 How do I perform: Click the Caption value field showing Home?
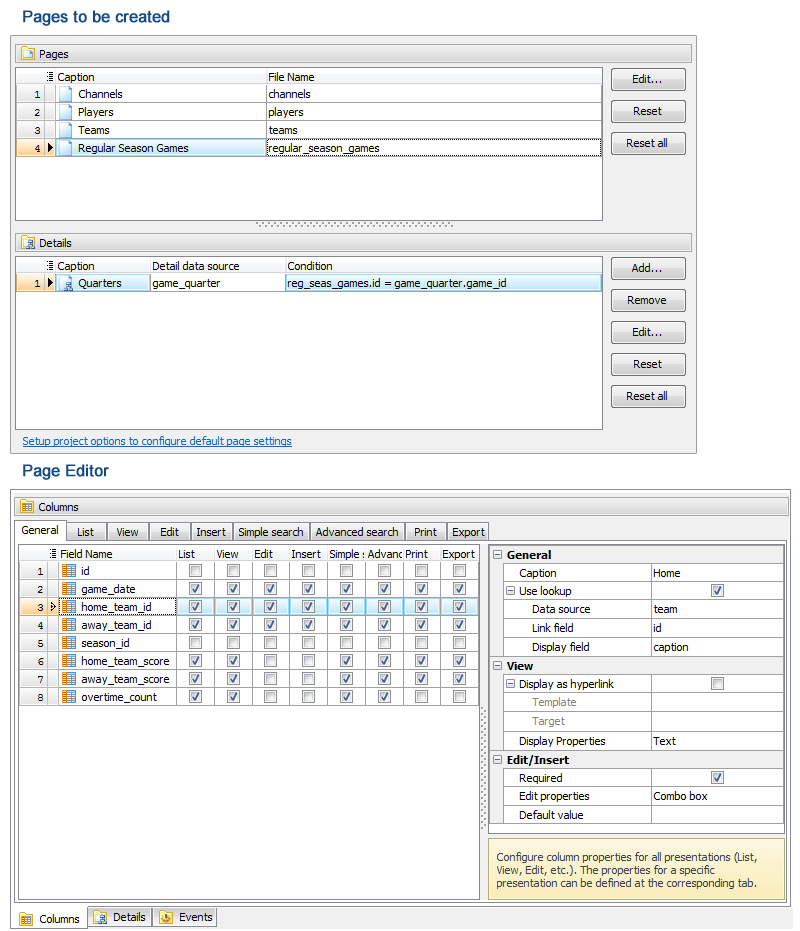tap(716, 573)
